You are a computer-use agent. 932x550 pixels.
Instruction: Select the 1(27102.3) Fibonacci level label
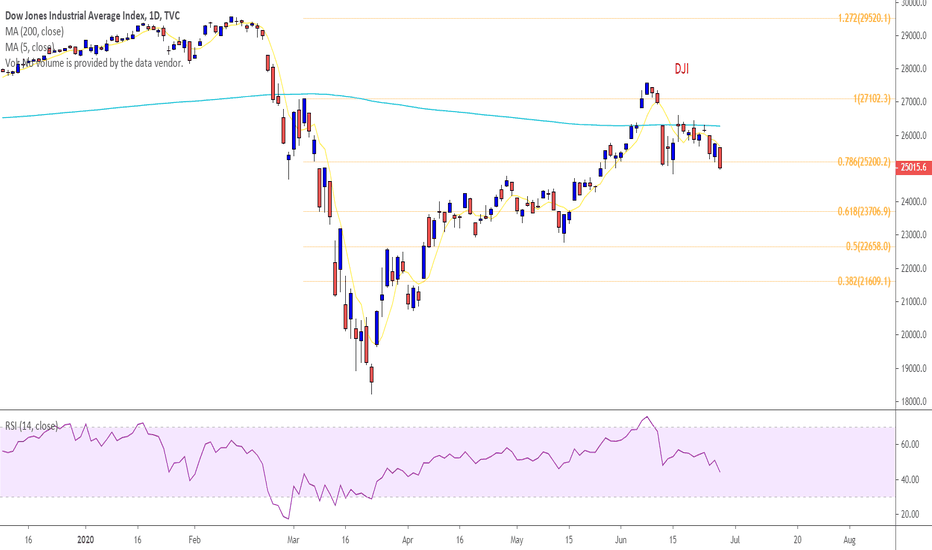[x=872, y=99]
